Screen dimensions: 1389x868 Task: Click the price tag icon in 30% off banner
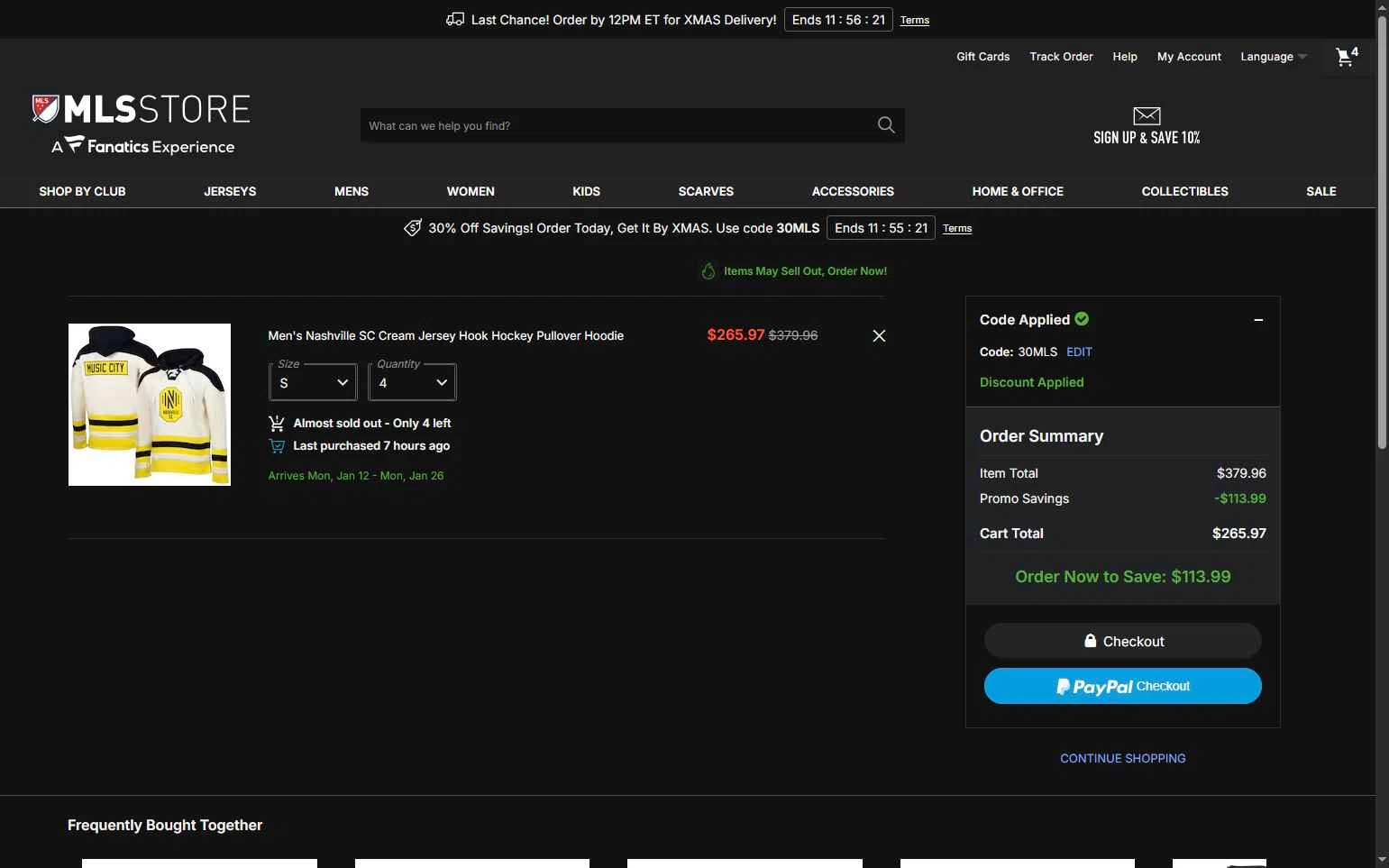tap(413, 228)
